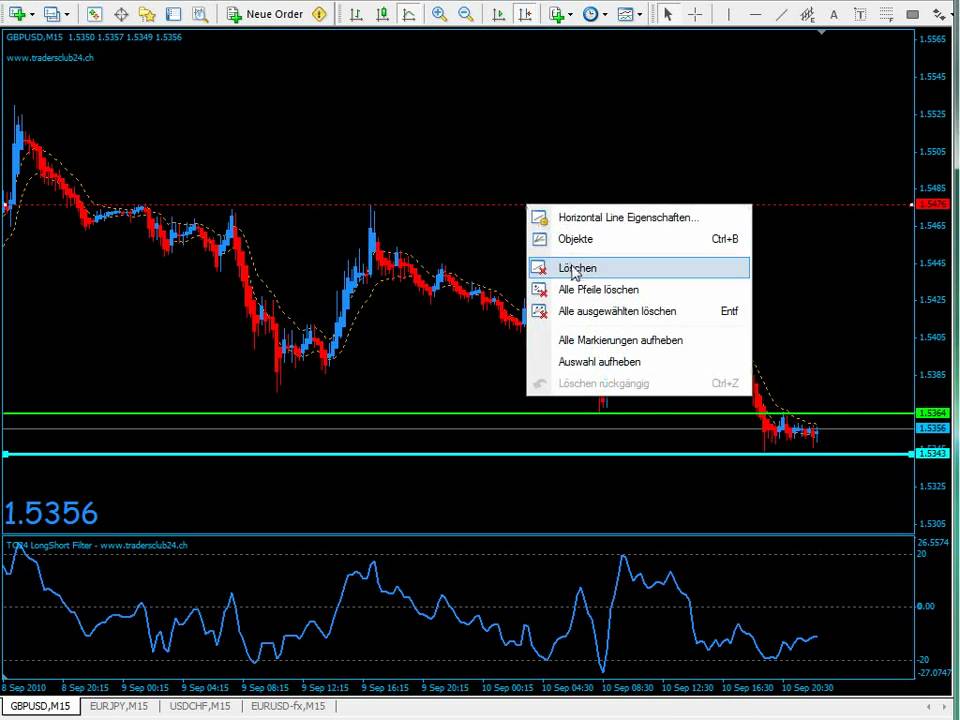The height and width of the screenshot is (720, 960).
Task: Click the cyan 1.5343 price label
Action: [x=932, y=454]
